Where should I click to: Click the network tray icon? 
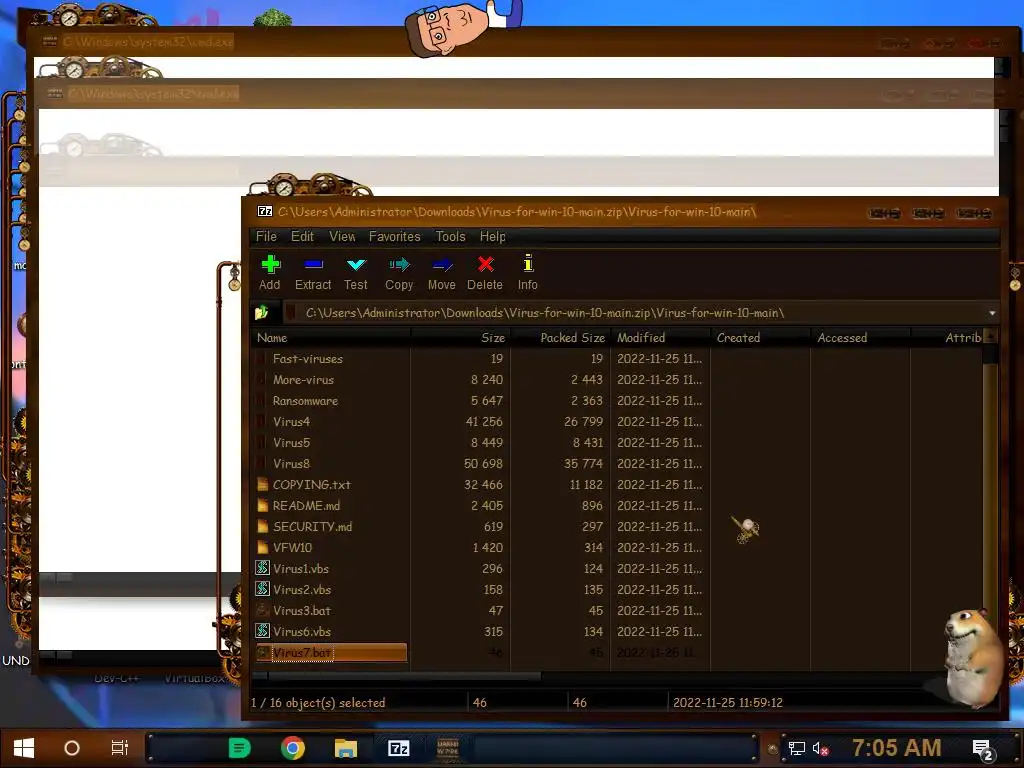797,748
